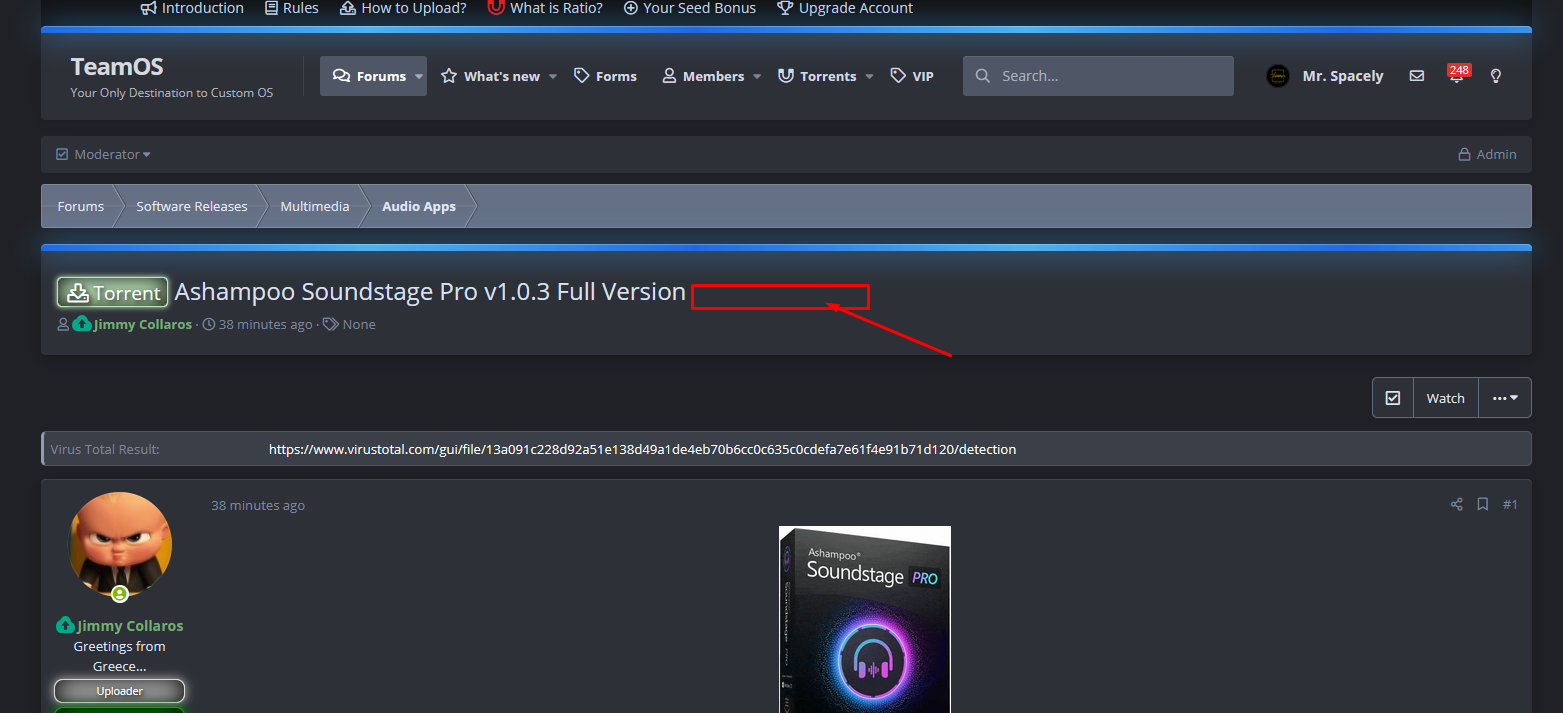Screen dimensions: 1563x713
Task: Open the Torrents navigation tab
Action: pos(817,76)
